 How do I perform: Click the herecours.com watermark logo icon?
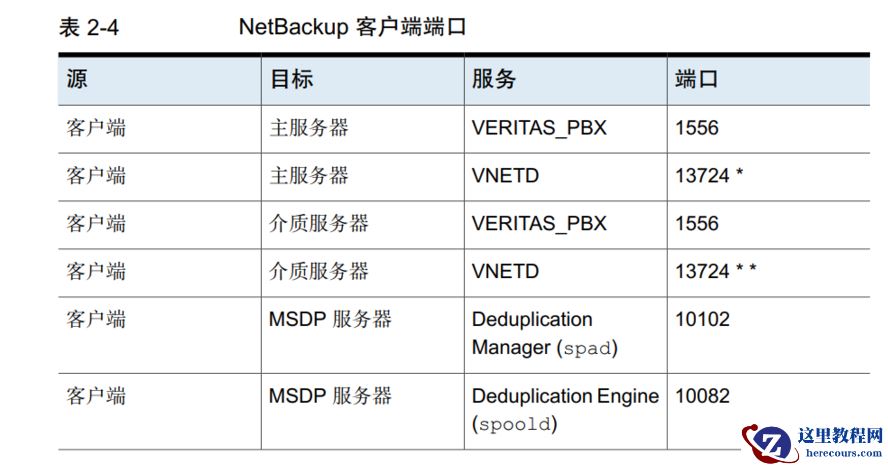point(769,443)
